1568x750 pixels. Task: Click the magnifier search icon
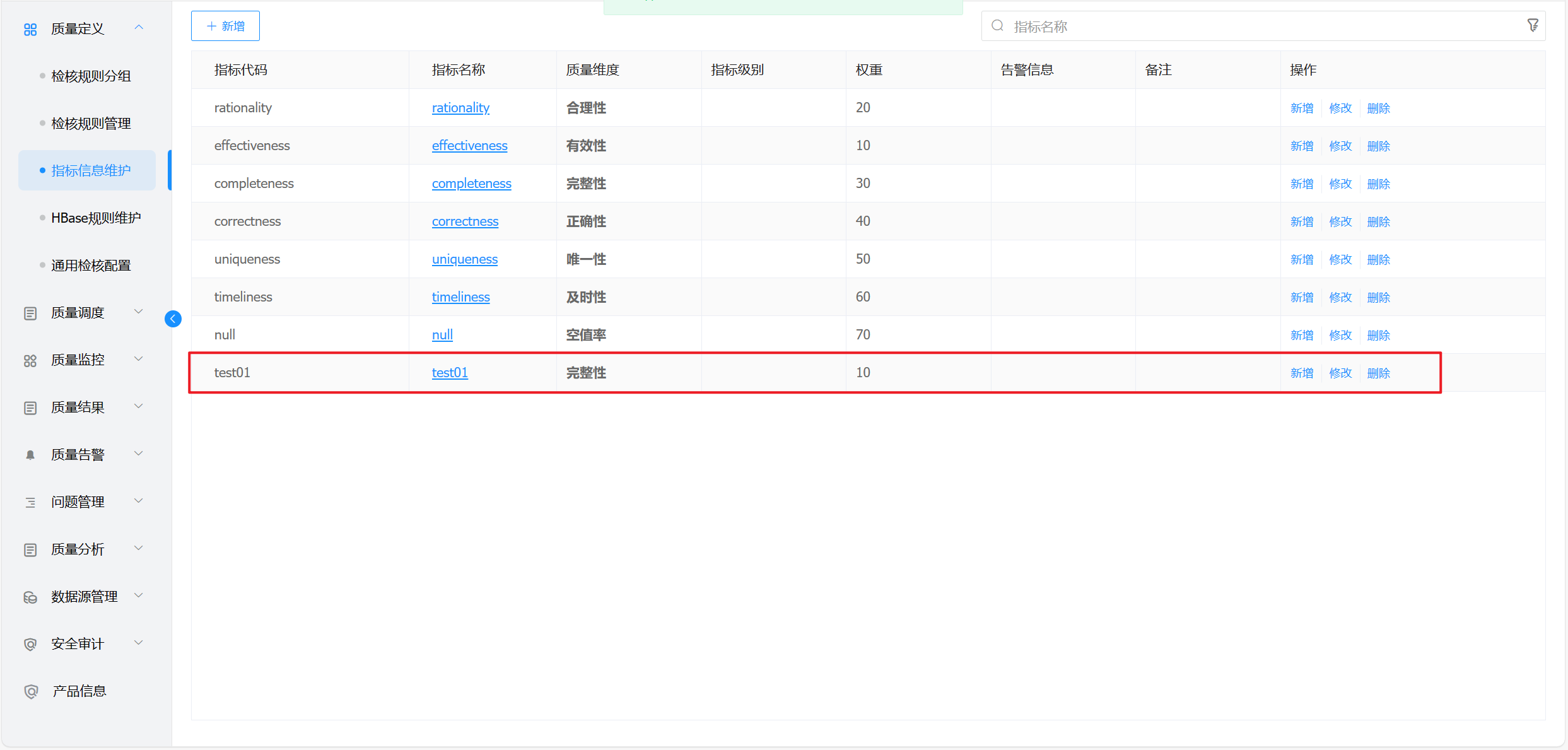coord(997,26)
